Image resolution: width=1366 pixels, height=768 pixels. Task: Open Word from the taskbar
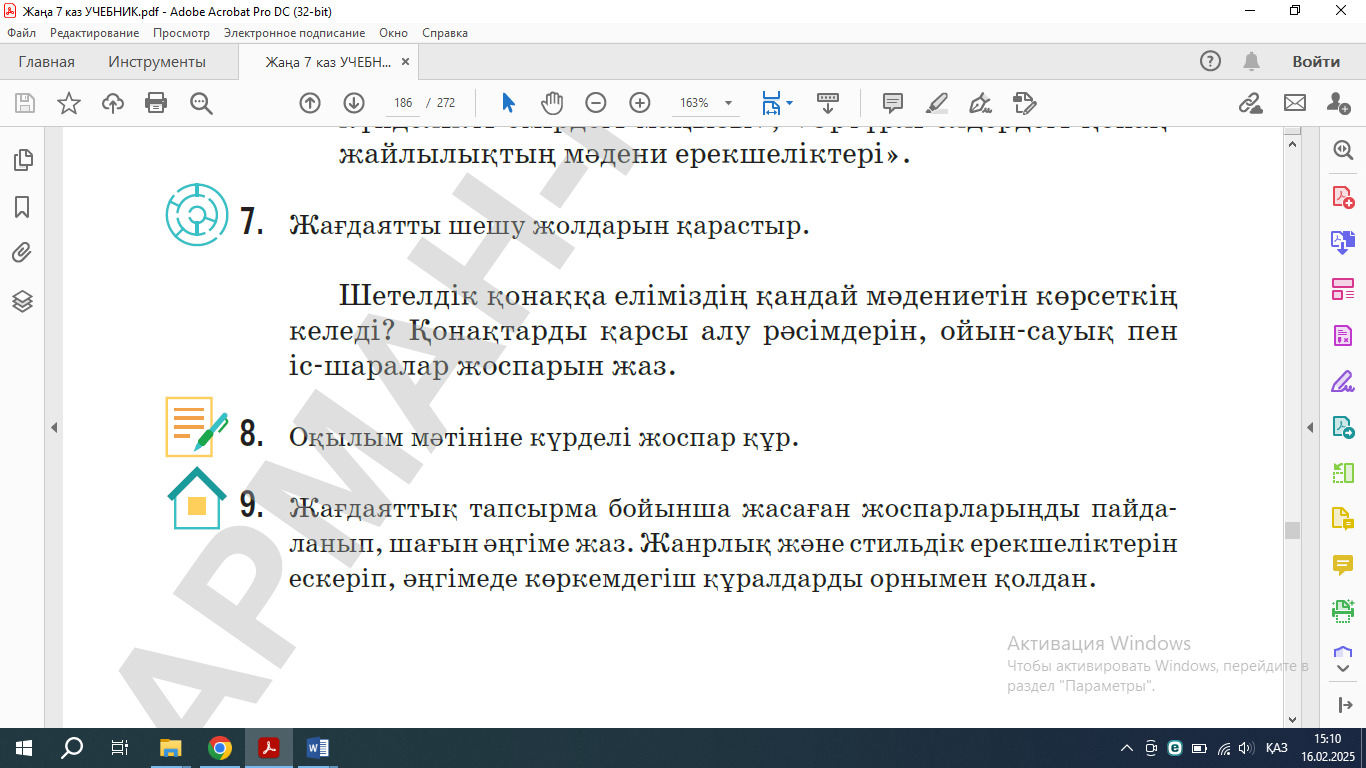pos(317,747)
